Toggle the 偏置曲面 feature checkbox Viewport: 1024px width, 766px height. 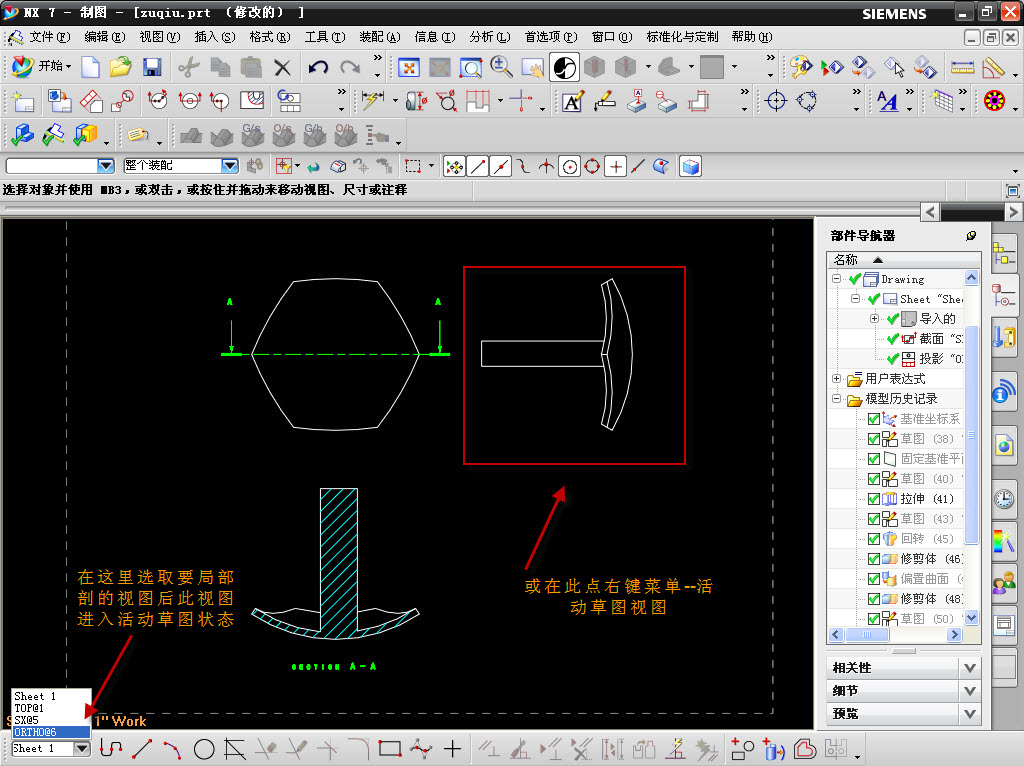pos(874,579)
